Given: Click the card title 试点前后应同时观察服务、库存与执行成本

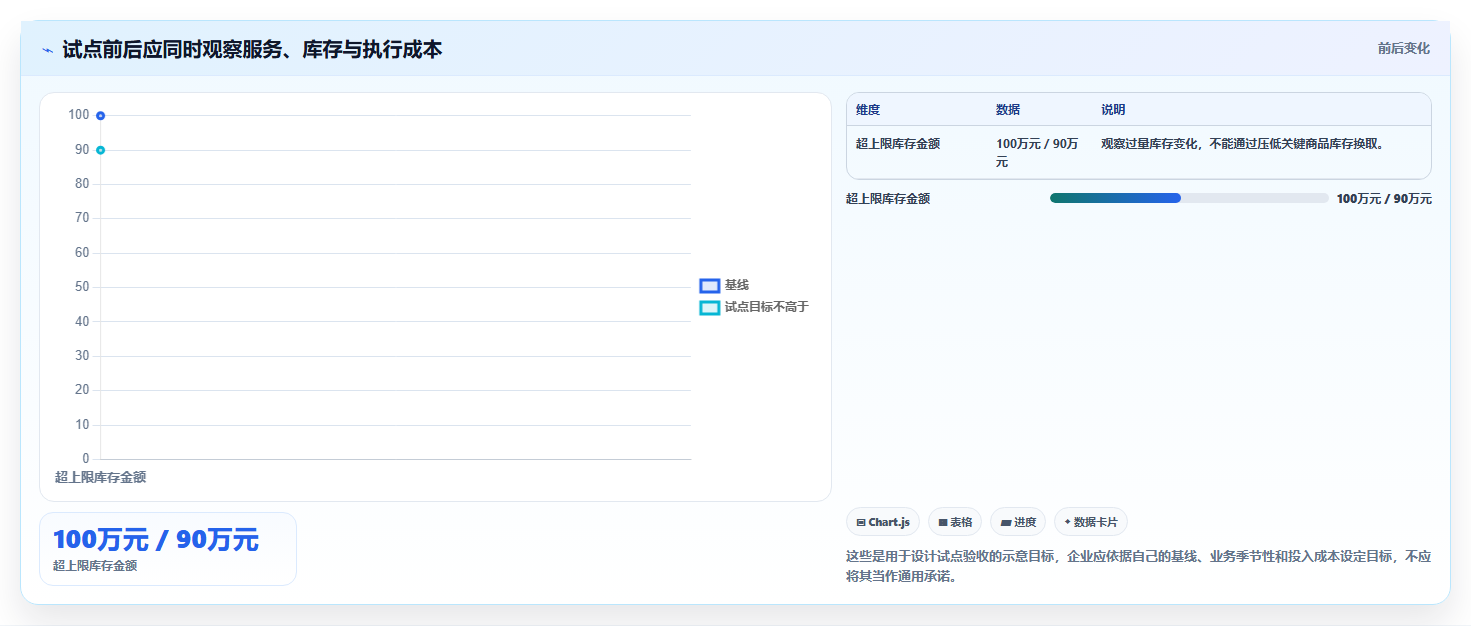Looking at the screenshot, I should 252,49.
